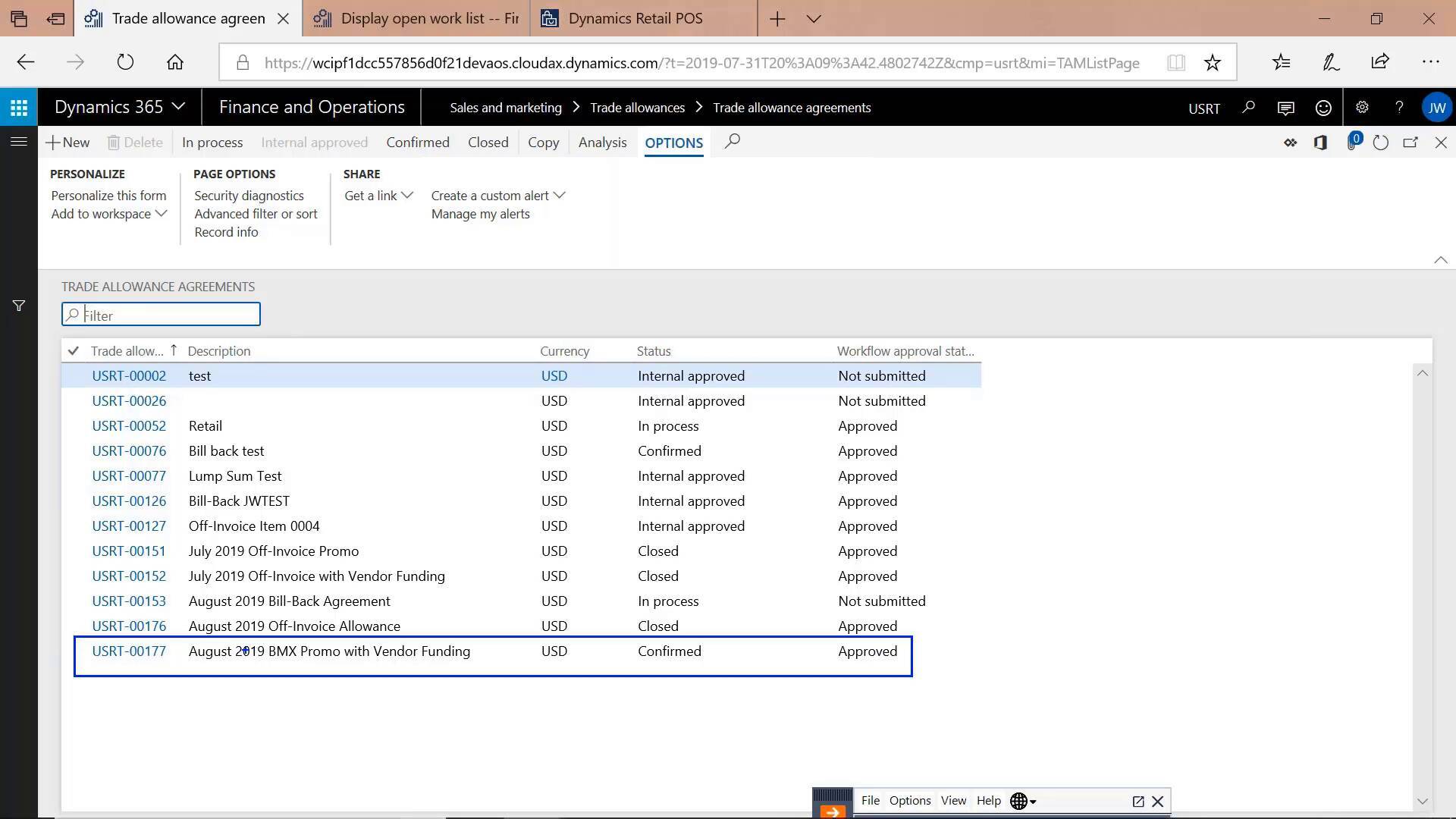Select all records with the header checkmark
Screen dimensions: 1456x819
click(73, 350)
